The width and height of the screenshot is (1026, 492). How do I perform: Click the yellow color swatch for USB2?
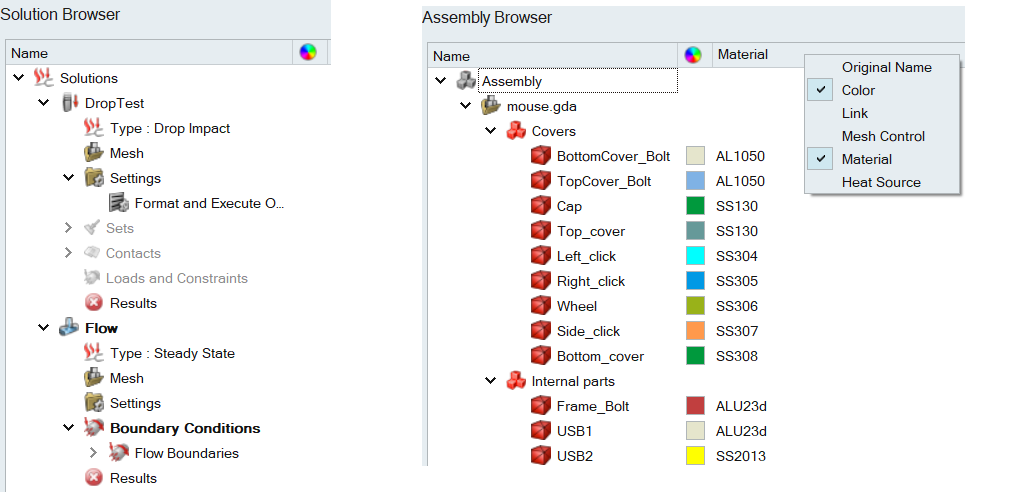(696, 456)
